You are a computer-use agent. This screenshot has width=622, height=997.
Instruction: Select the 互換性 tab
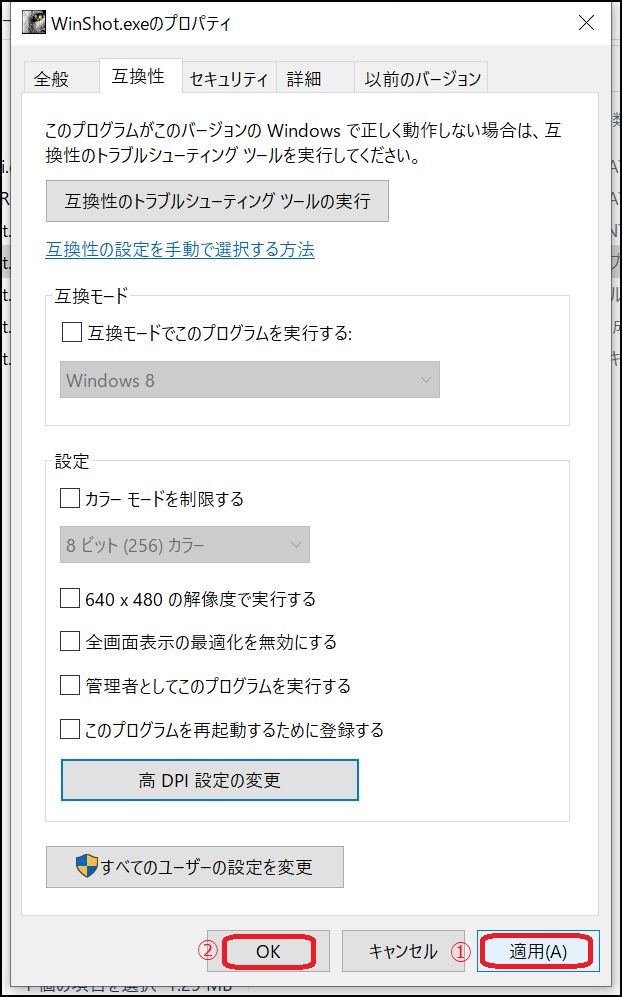(139, 76)
